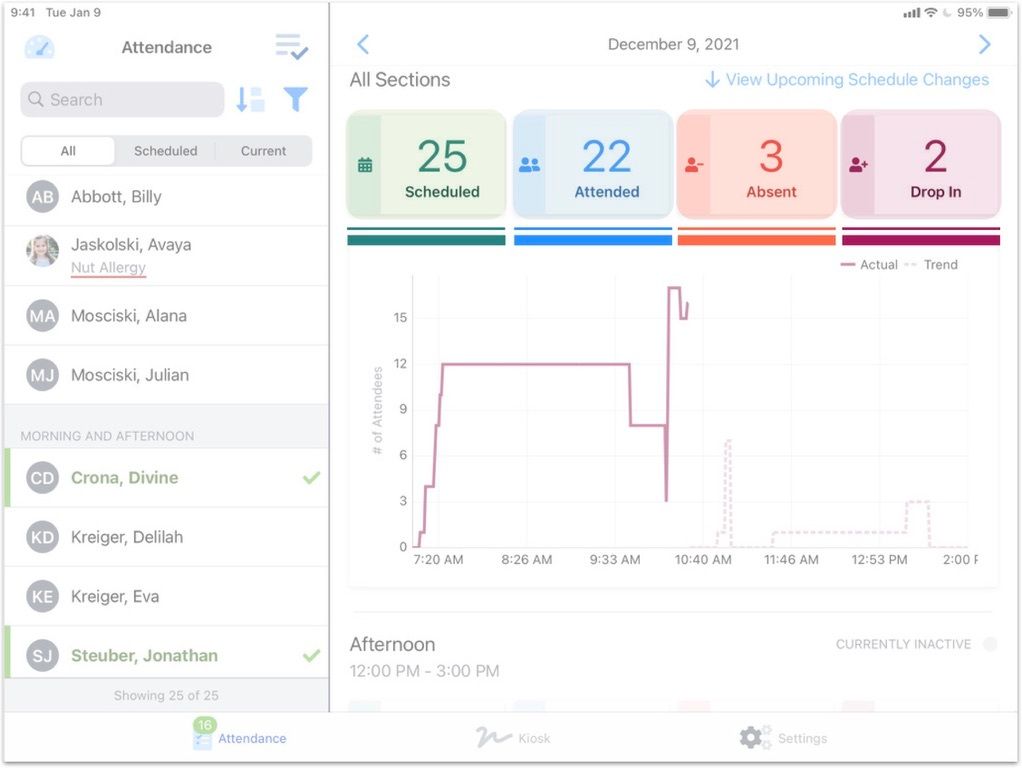The width and height of the screenshot is (1022, 768).
Task: Click the SJ avatar for Jonathan Steuber
Action: pyautogui.click(x=42, y=655)
